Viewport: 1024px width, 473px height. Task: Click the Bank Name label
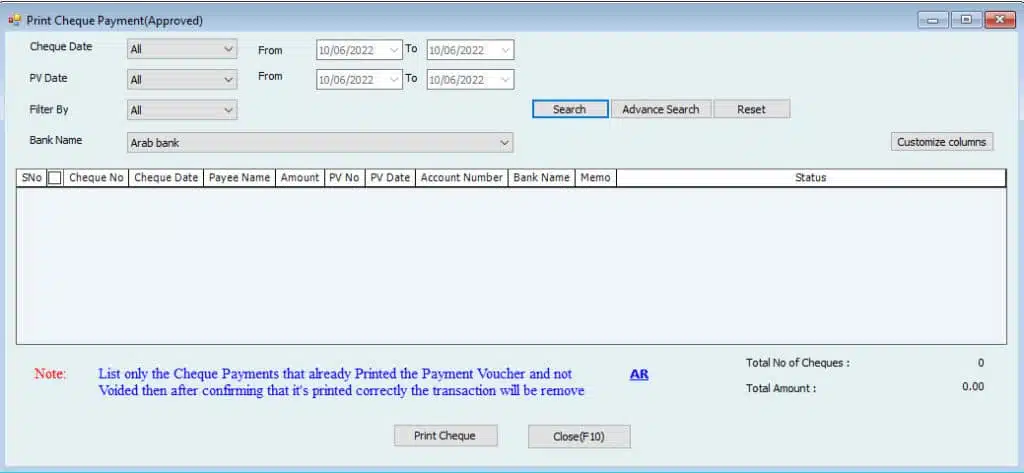pyautogui.click(x=56, y=140)
